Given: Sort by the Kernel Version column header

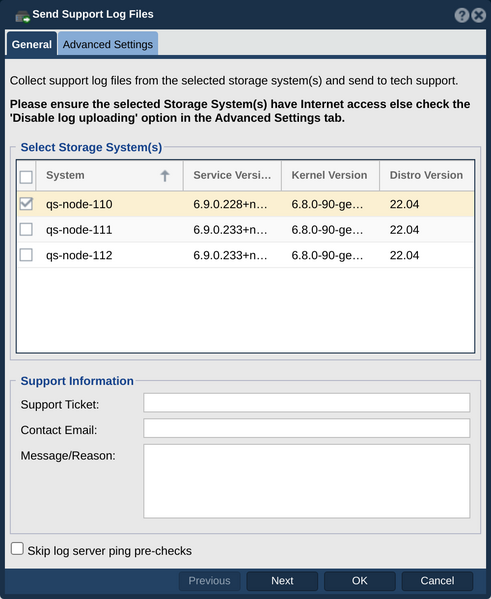Looking at the screenshot, I should point(330,175).
